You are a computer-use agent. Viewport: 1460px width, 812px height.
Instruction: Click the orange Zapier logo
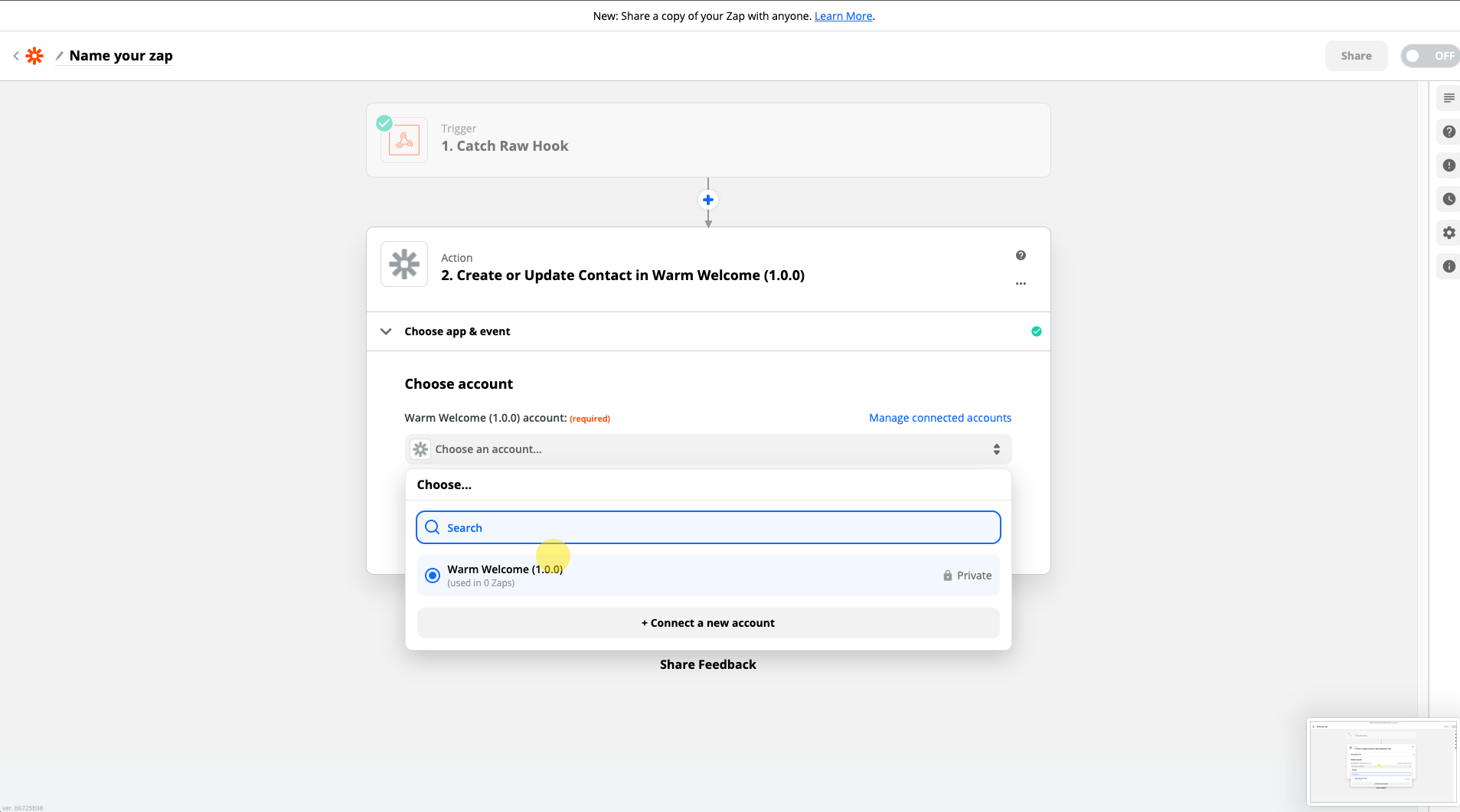click(x=34, y=56)
